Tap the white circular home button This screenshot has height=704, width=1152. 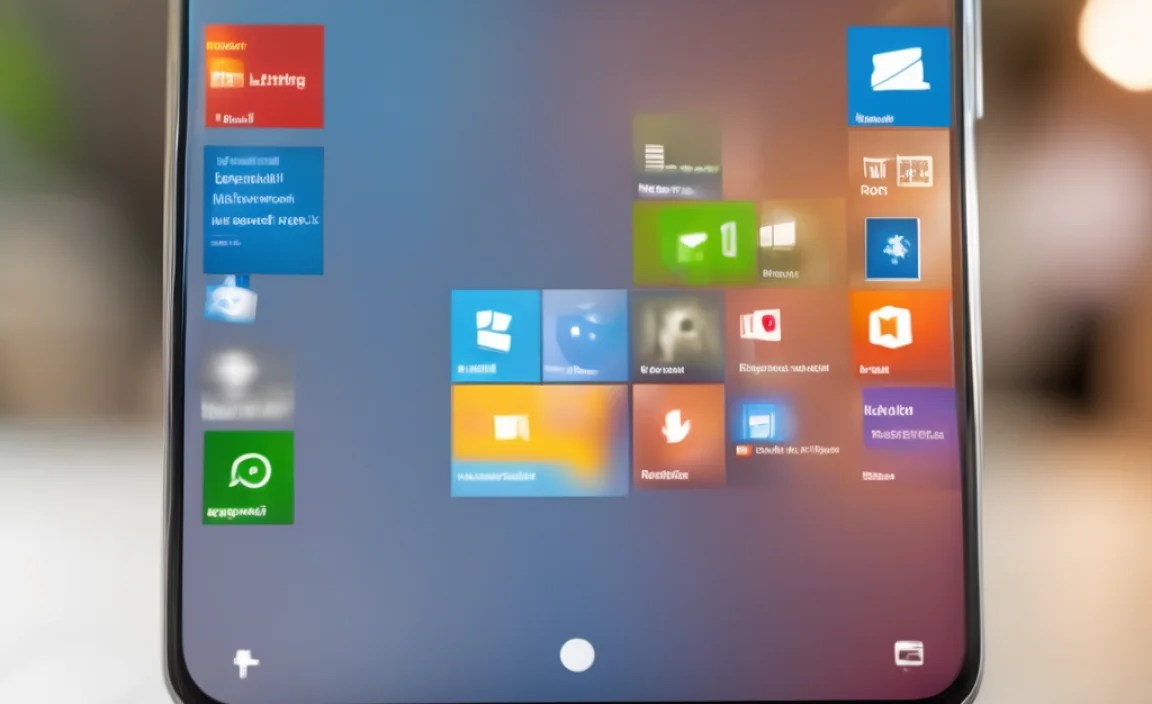(x=577, y=655)
